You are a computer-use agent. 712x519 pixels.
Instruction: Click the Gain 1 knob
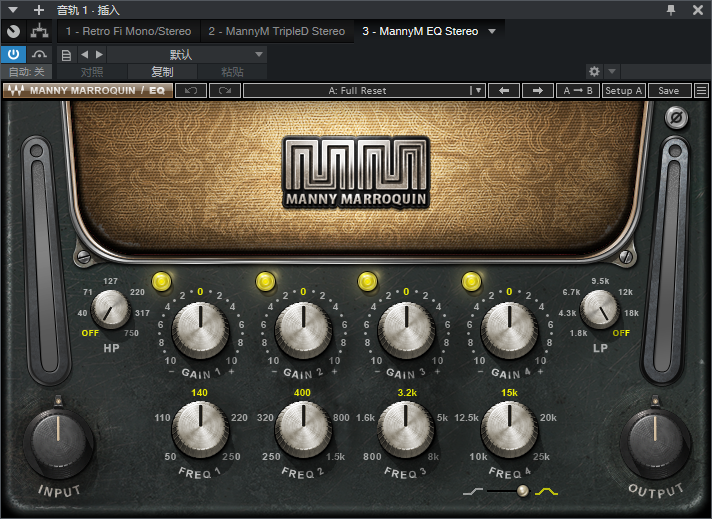pyautogui.click(x=200, y=330)
